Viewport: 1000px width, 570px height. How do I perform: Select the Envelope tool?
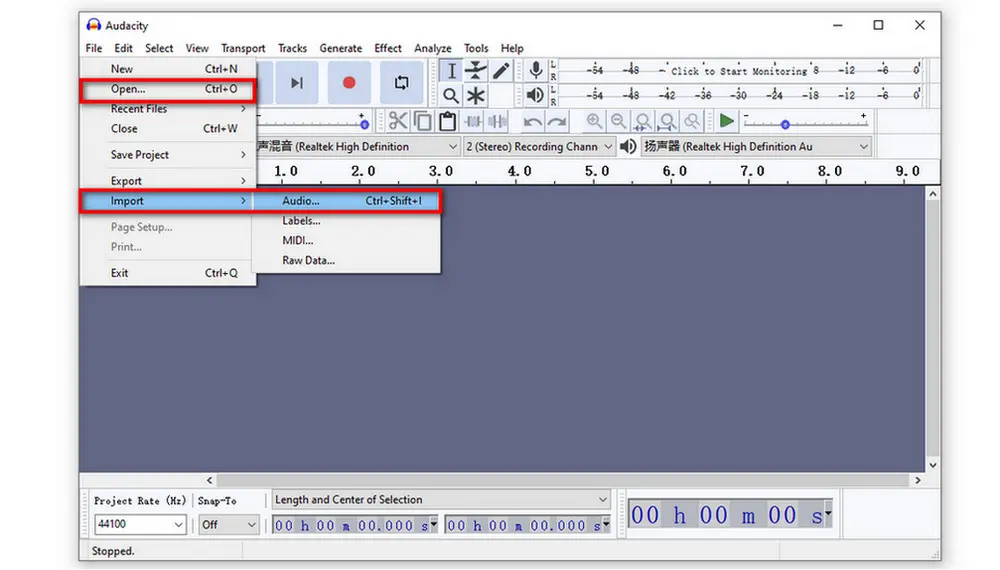(476, 71)
